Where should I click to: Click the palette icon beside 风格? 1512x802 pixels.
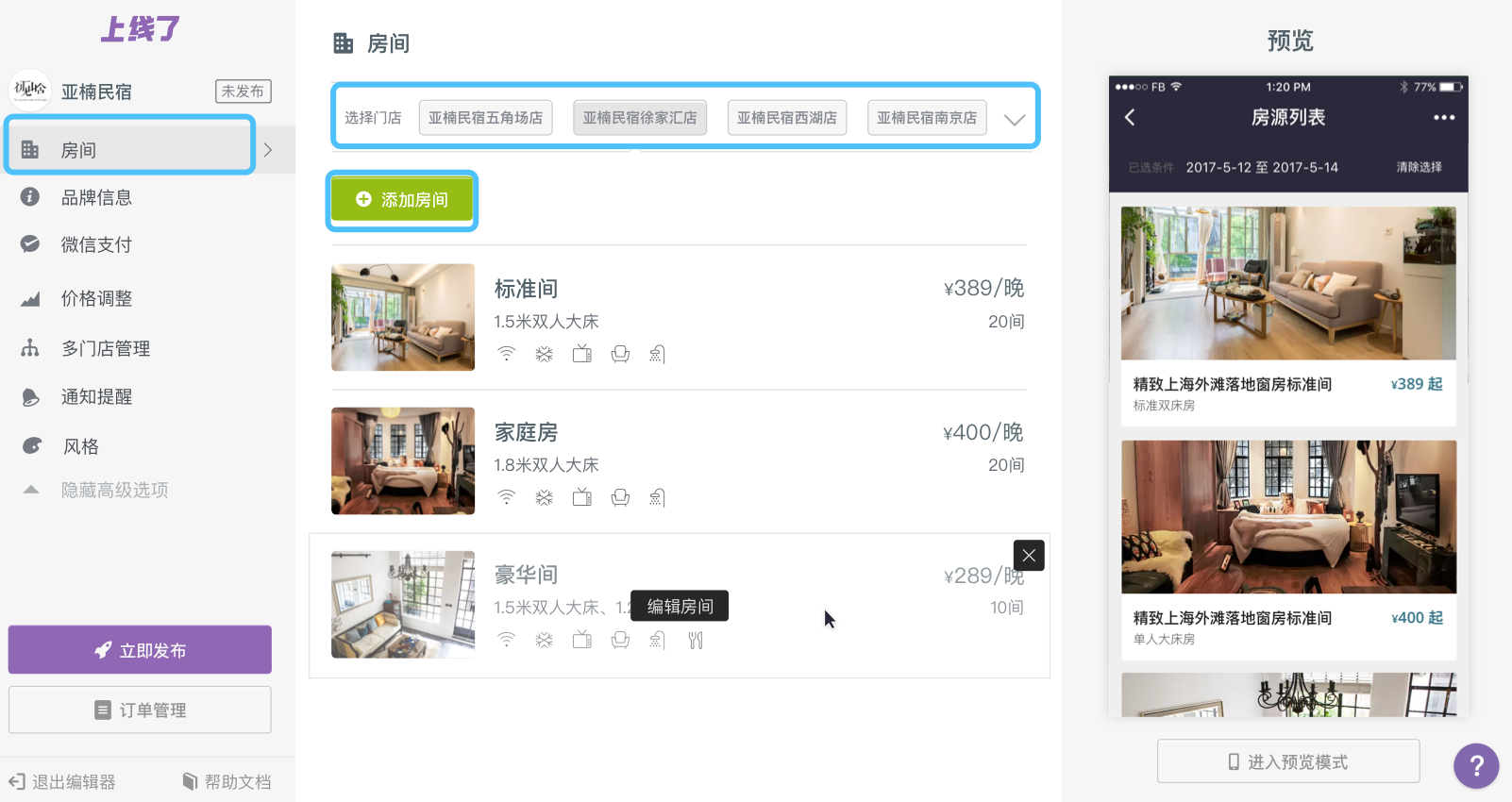31,445
